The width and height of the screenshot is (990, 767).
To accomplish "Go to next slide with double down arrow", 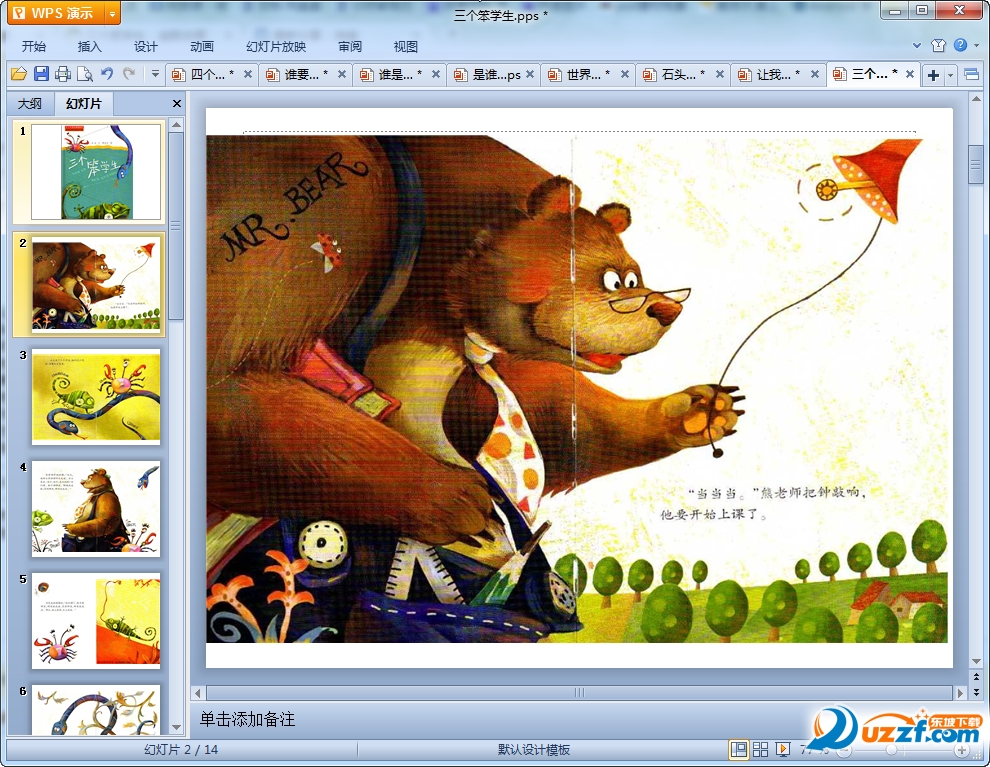I will pos(976,692).
